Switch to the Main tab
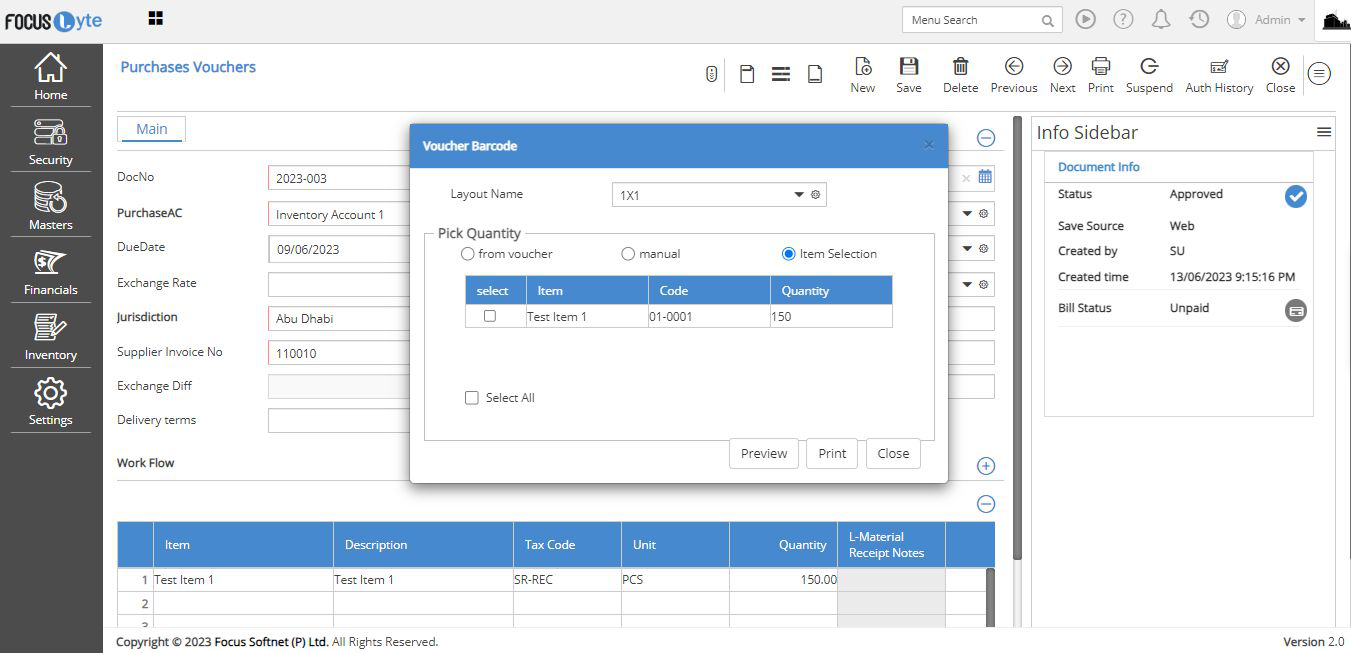Viewport: 1351px width, 653px height. point(152,129)
